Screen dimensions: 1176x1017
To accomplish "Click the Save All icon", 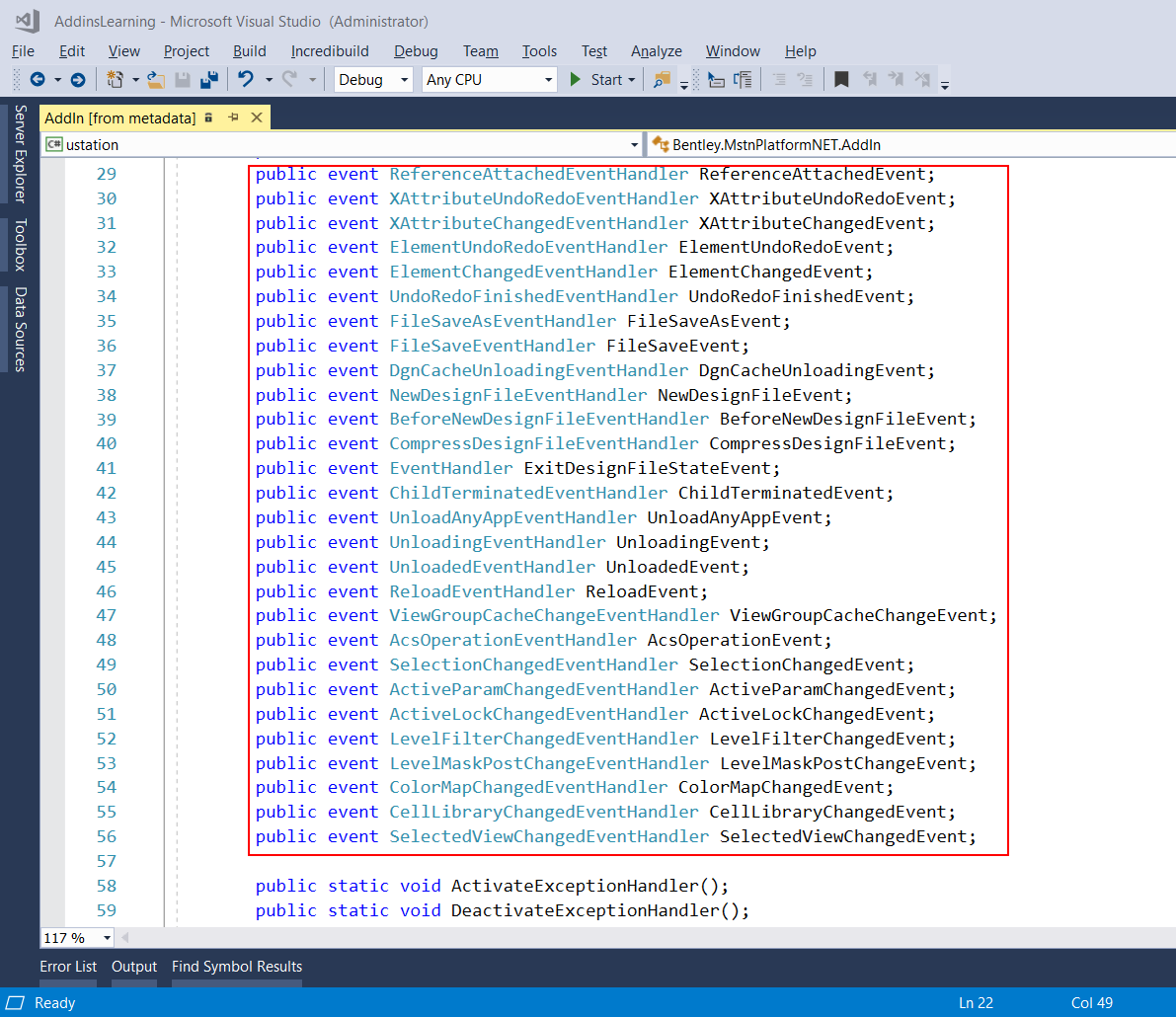I will coord(209,80).
